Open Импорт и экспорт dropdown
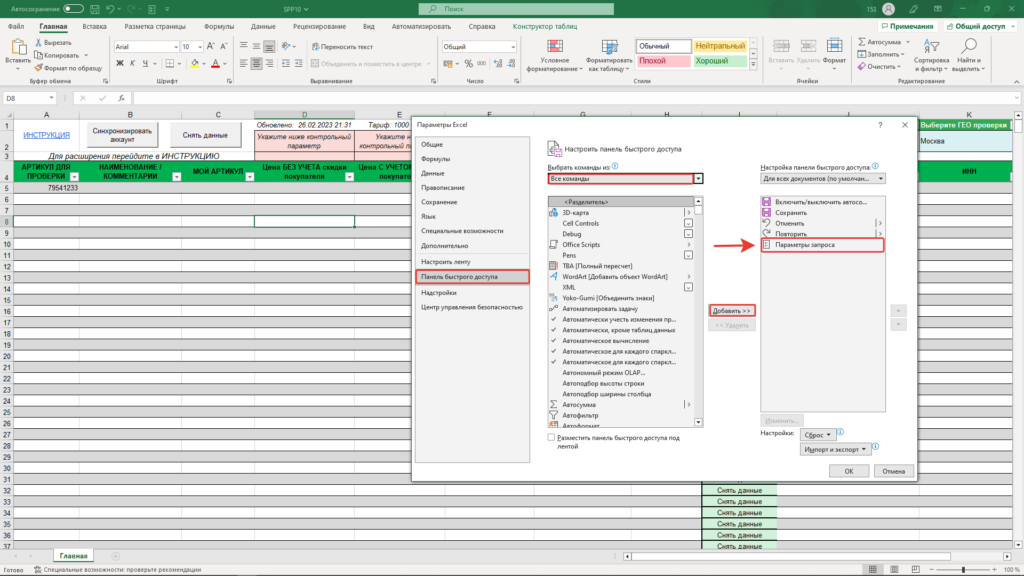 click(x=835, y=449)
